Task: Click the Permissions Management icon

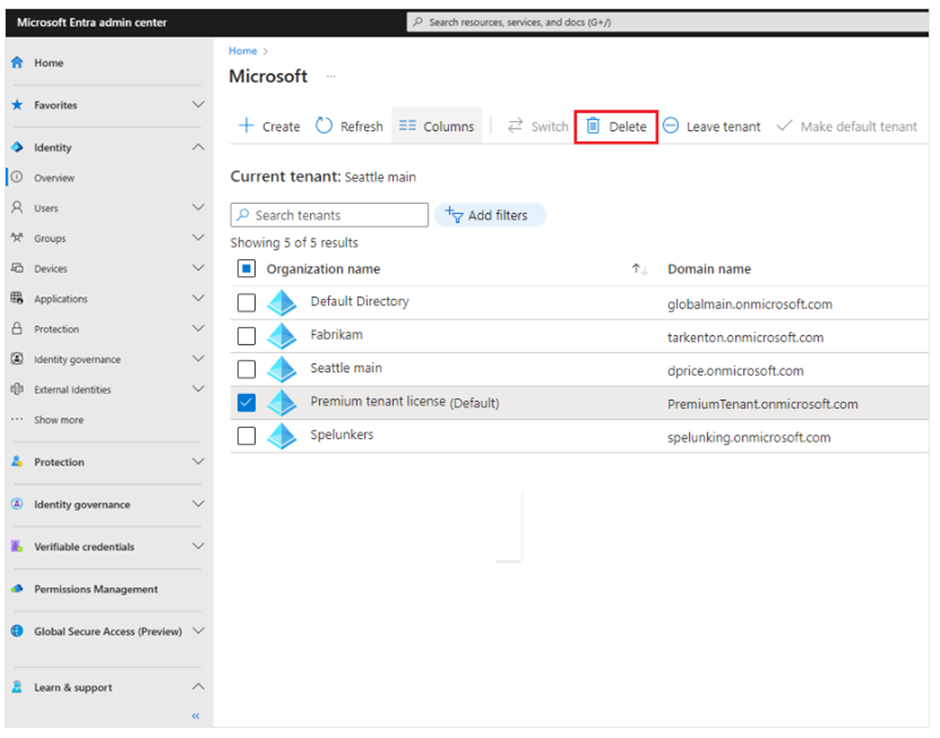Action: click(x=17, y=589)
